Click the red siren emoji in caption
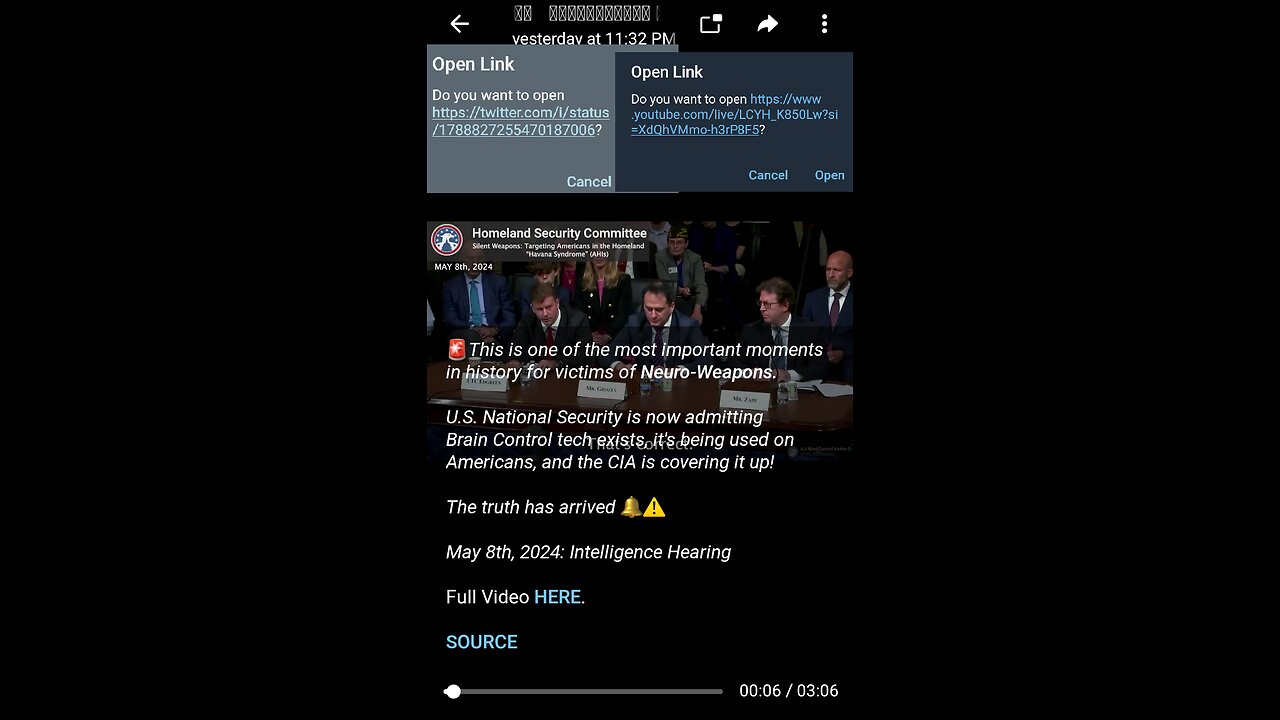The image size is (1280, 720). click(x=456, y=350)
